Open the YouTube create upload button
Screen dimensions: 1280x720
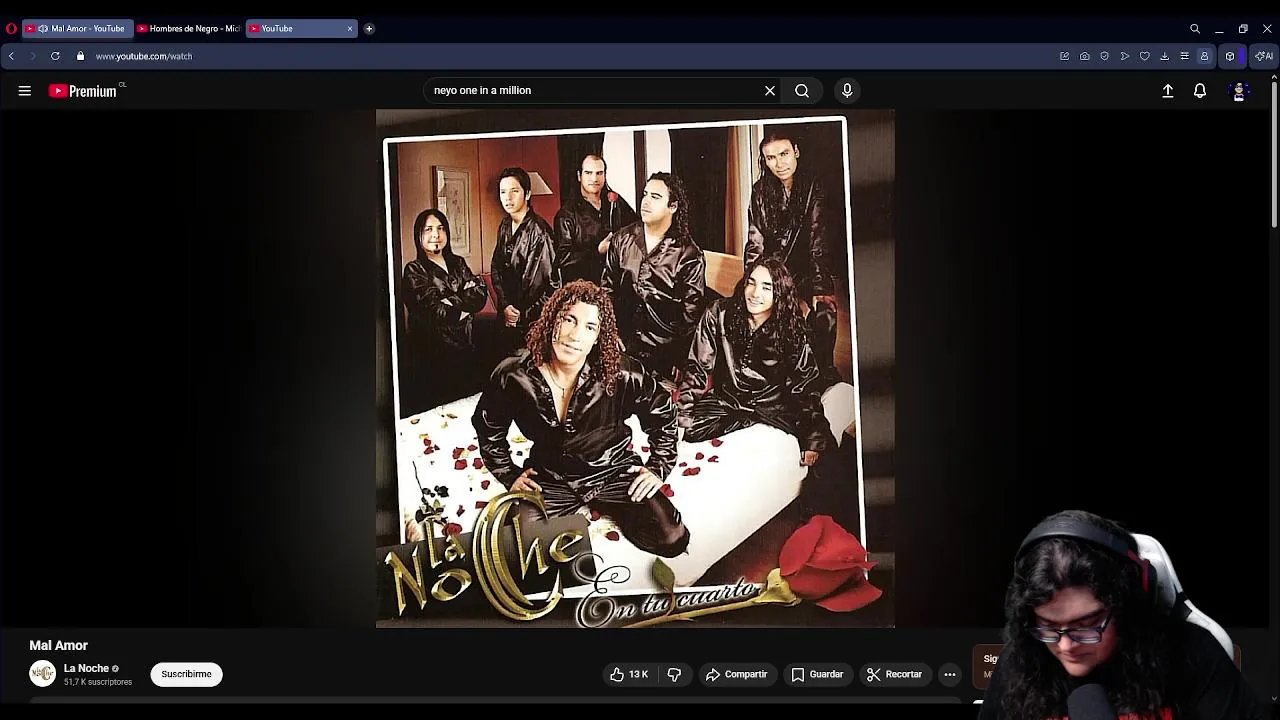tap(1168, 91)
